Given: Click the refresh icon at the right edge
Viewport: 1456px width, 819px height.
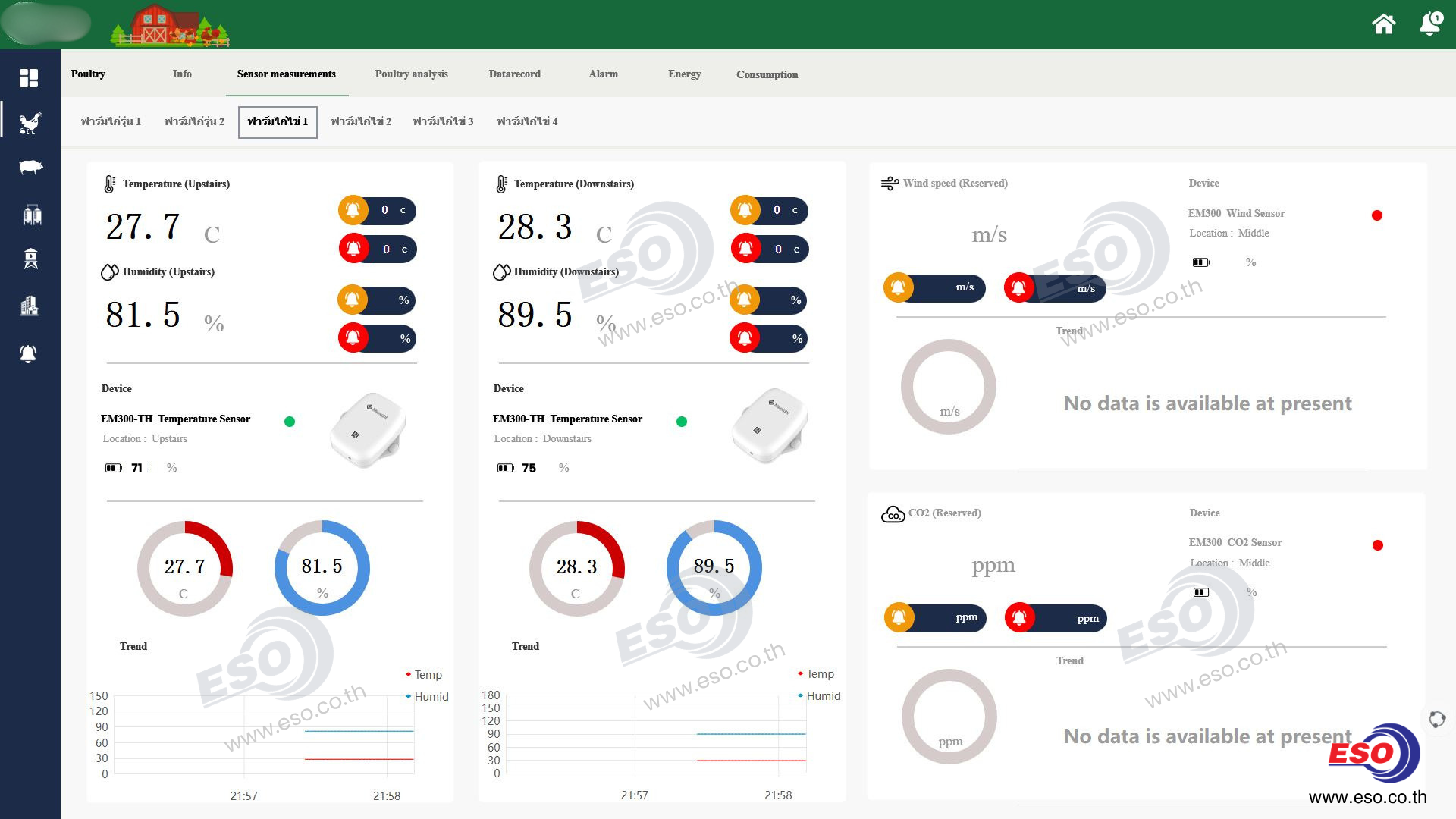Looking at the screenshot, I should [1437, 719].
